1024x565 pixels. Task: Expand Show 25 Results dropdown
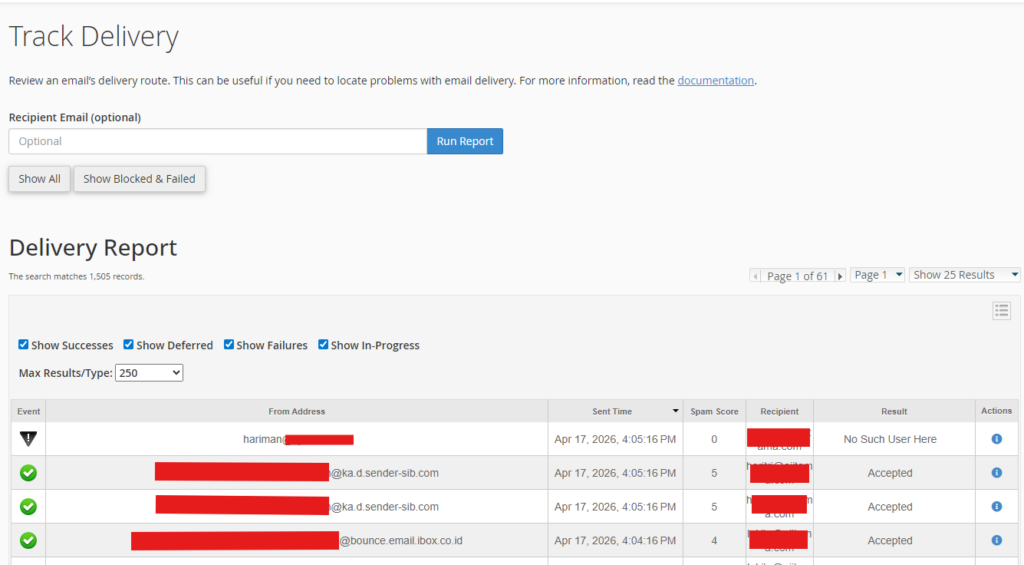[x=964, y=275]
